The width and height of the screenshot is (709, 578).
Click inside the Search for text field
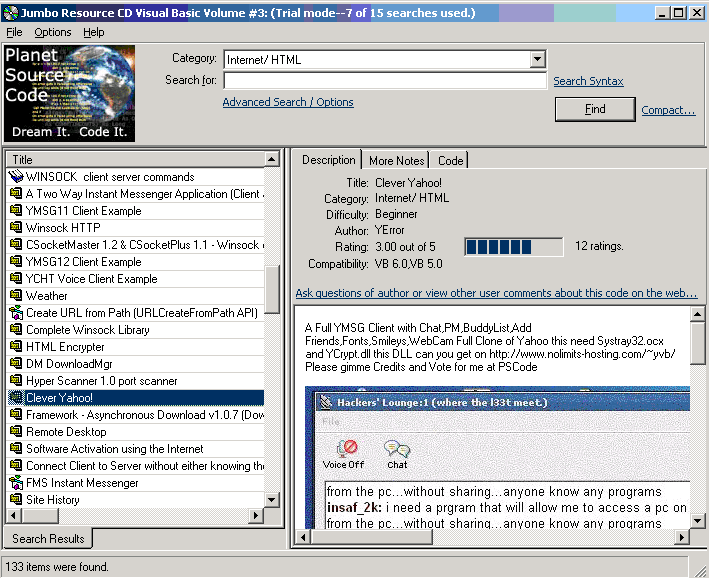[x=385, y=81]
